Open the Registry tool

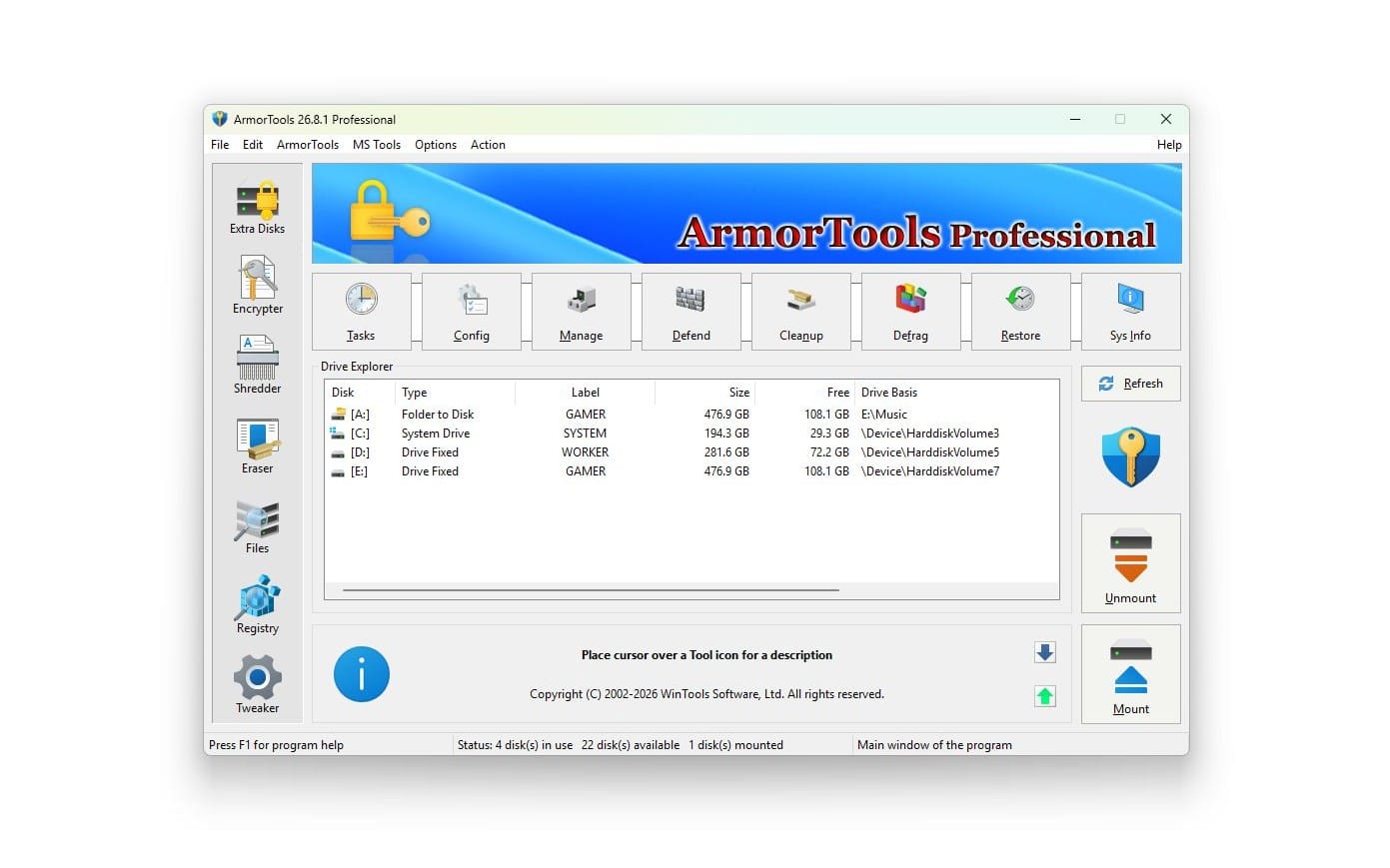(x=257, y=605)
